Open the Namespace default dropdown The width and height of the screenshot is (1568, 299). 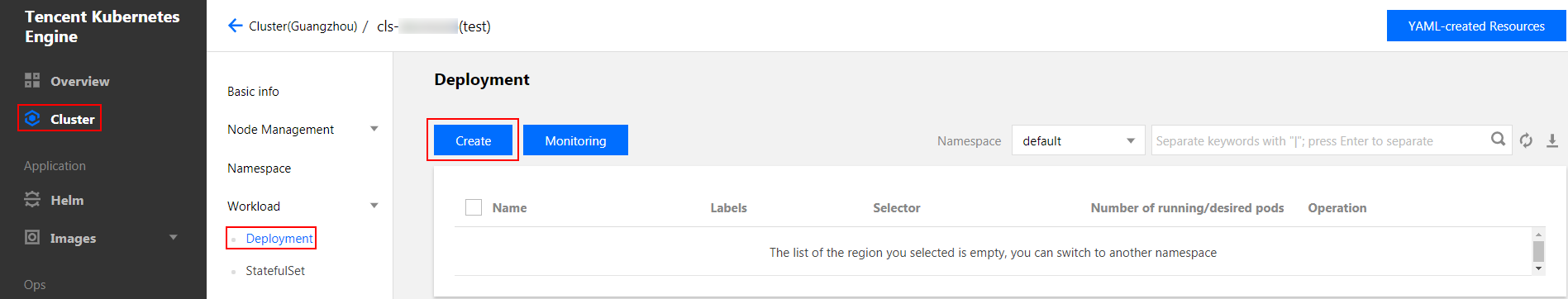tap(1078, 140)
